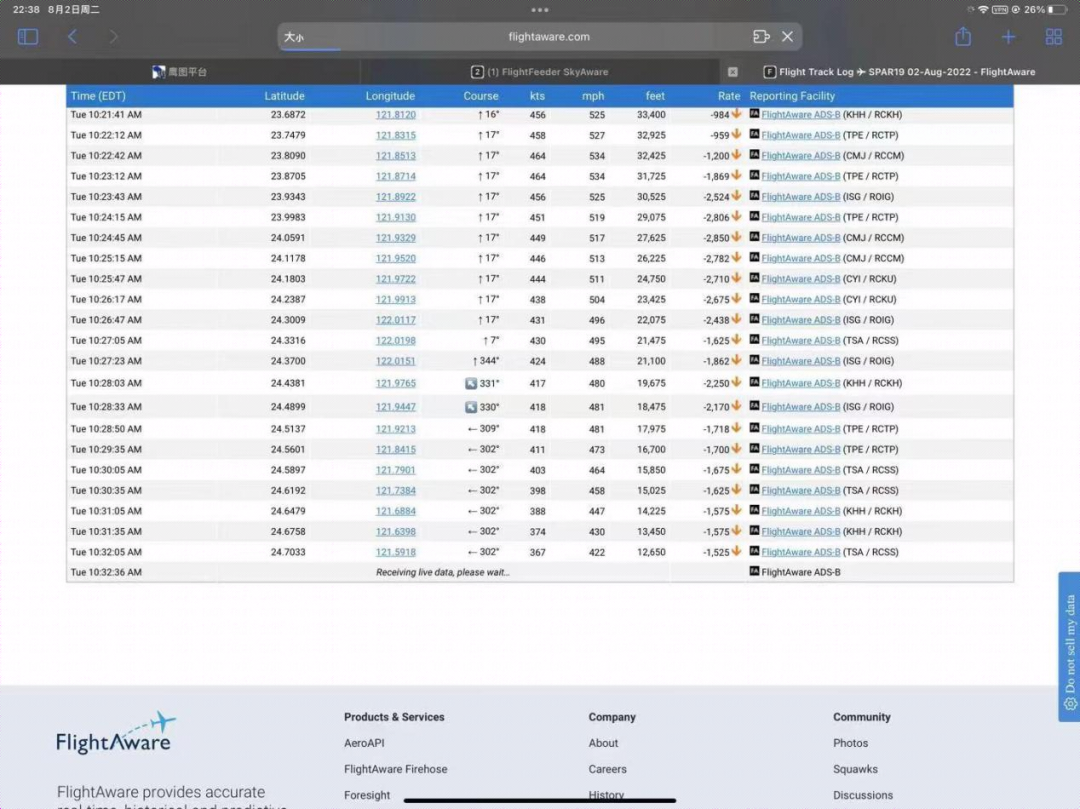Click the Time (EDT) column header
Screen dimensions: 1080x809
[98, 96]
